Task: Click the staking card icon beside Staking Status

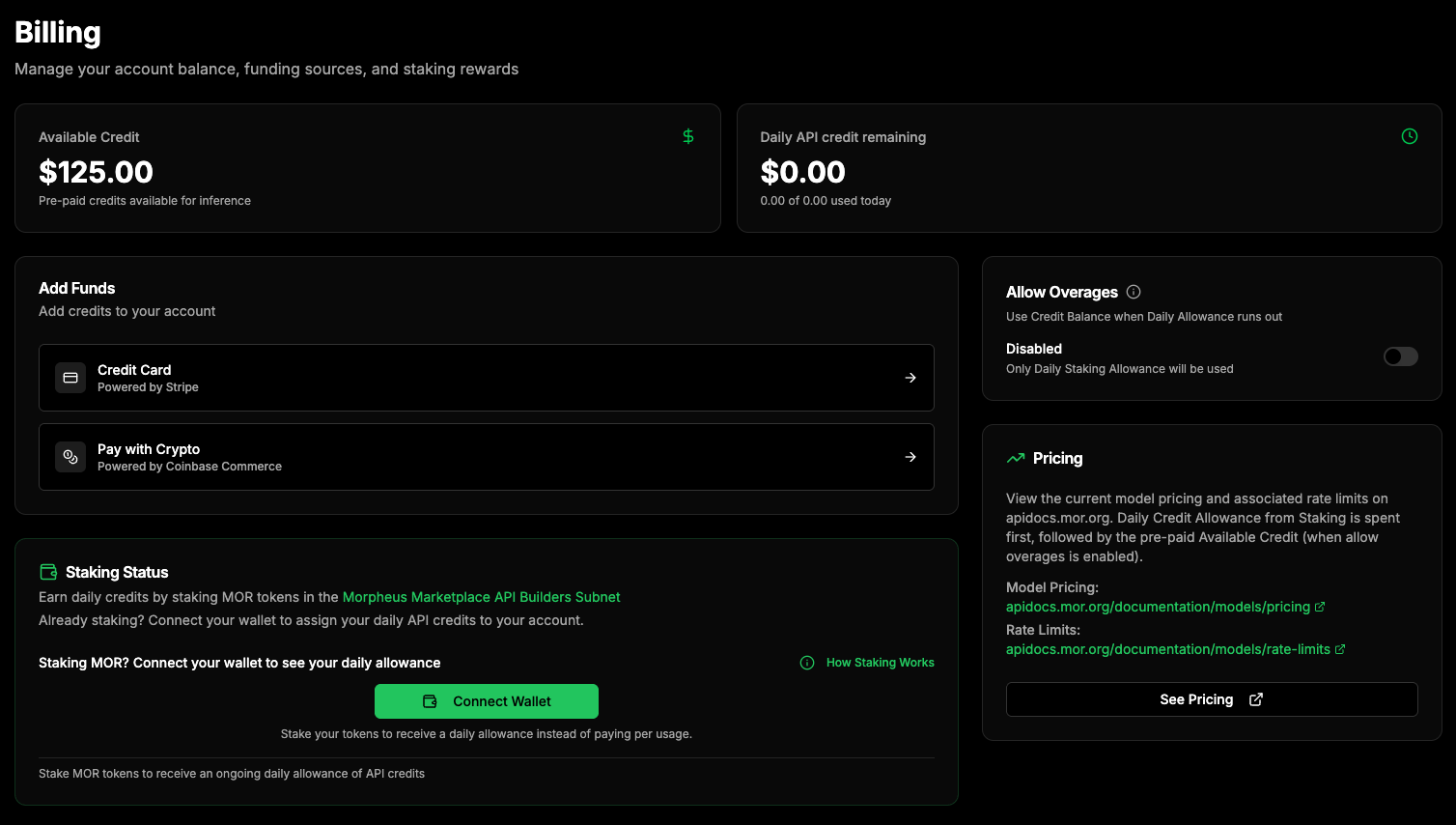Action: tap(46, 572)
